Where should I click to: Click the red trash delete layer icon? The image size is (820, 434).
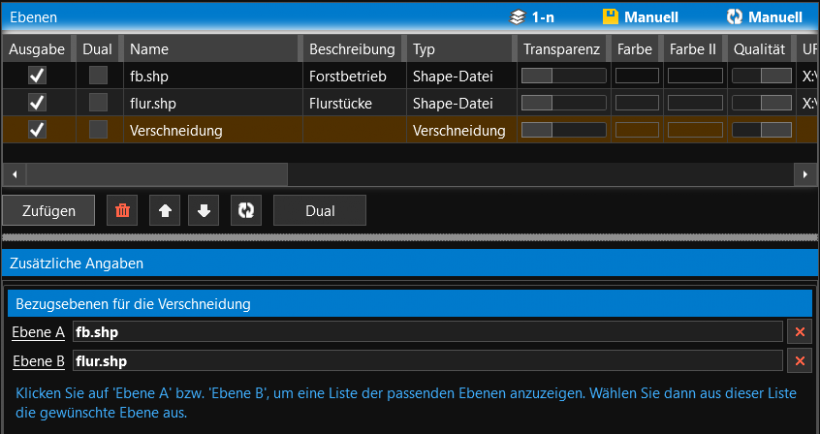click(122, 211)
